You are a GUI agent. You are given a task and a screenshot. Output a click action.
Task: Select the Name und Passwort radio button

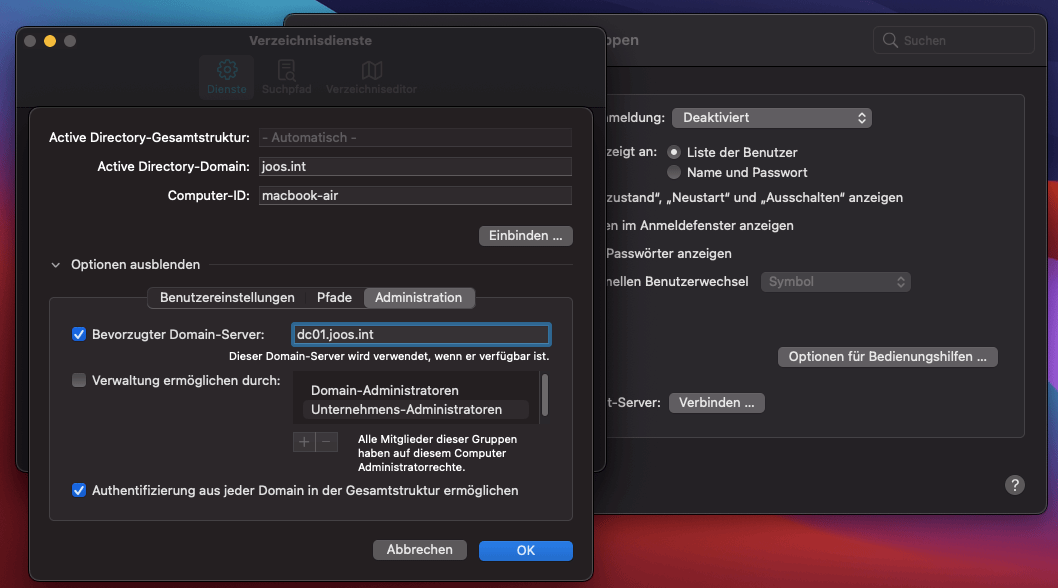click(x=673, y=172)
